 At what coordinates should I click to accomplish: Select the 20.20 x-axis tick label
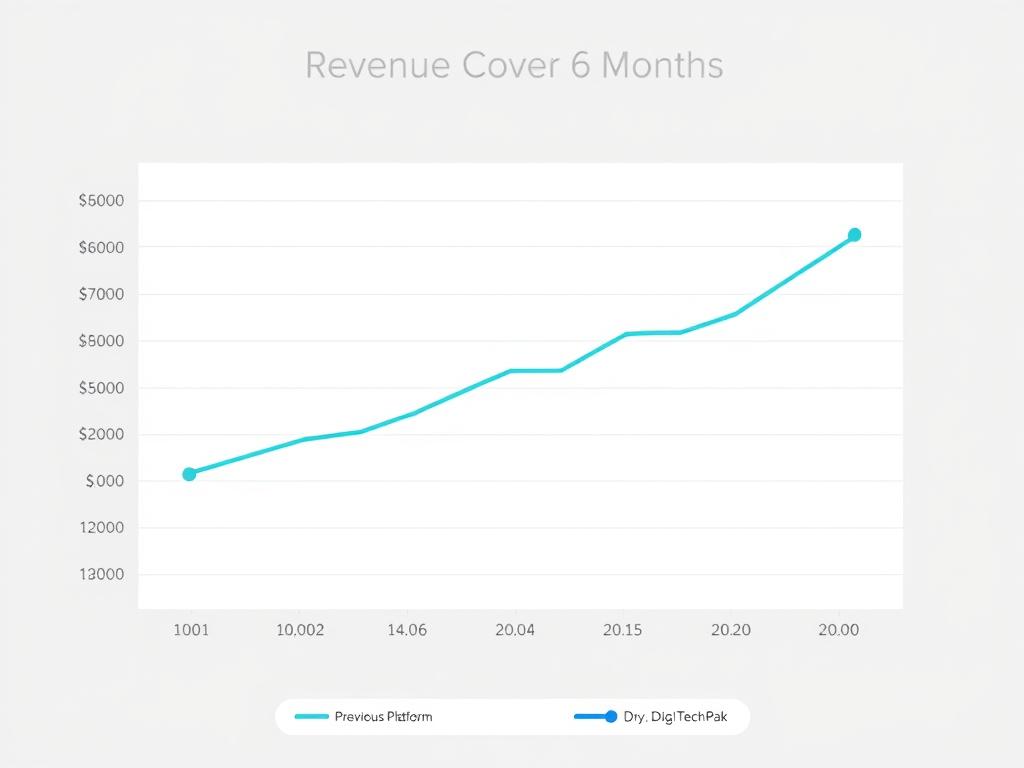[x=730, y=630]
